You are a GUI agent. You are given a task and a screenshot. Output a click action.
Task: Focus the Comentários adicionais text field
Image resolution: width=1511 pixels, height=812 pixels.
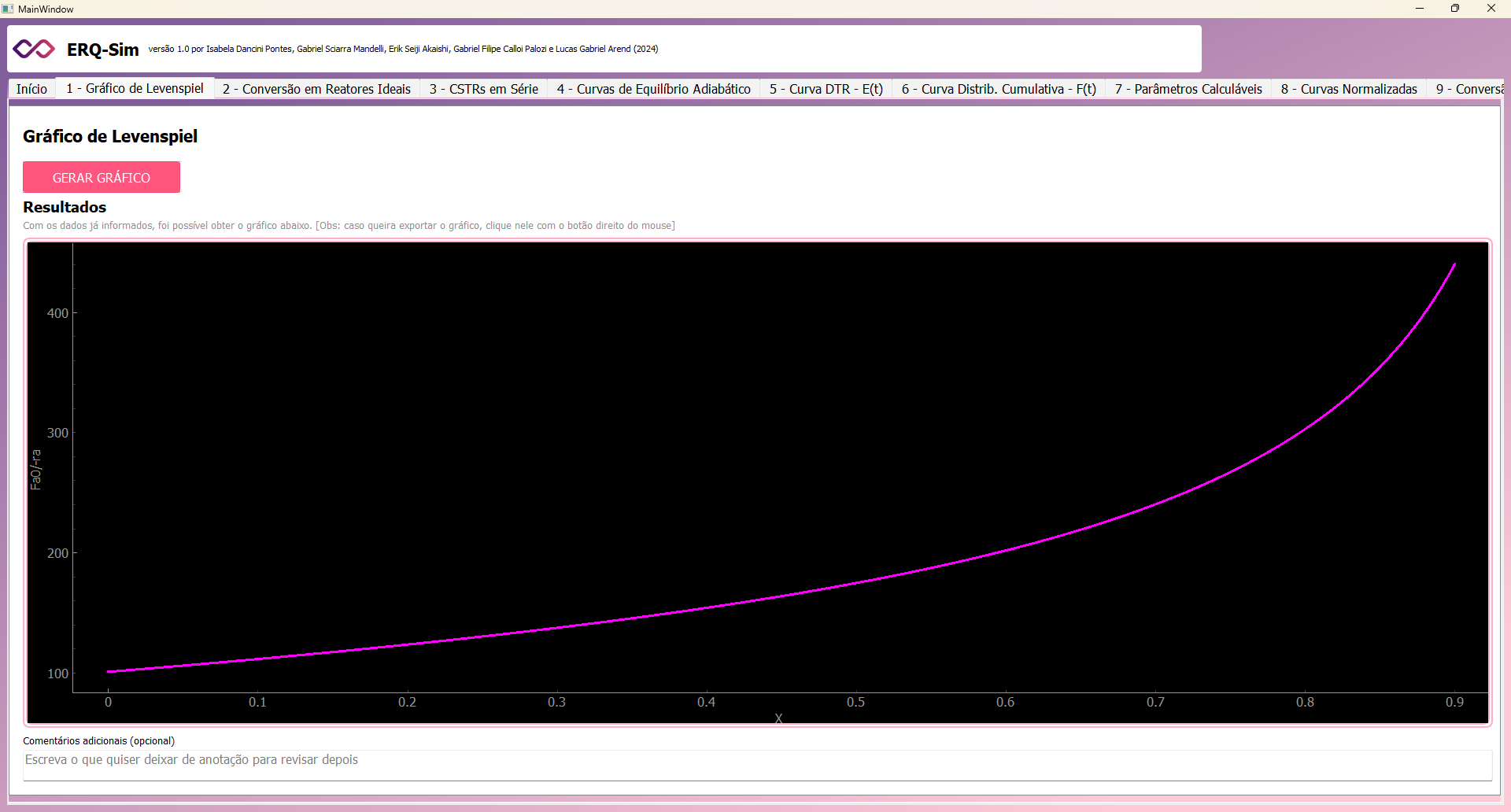[755, 764]
